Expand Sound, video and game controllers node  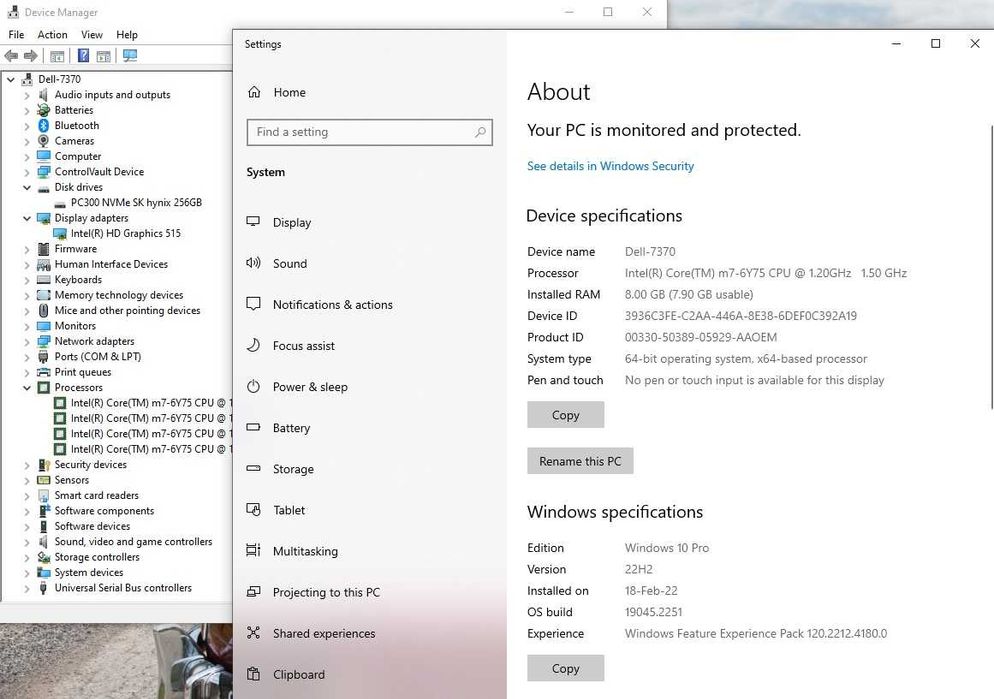[27, 542]
